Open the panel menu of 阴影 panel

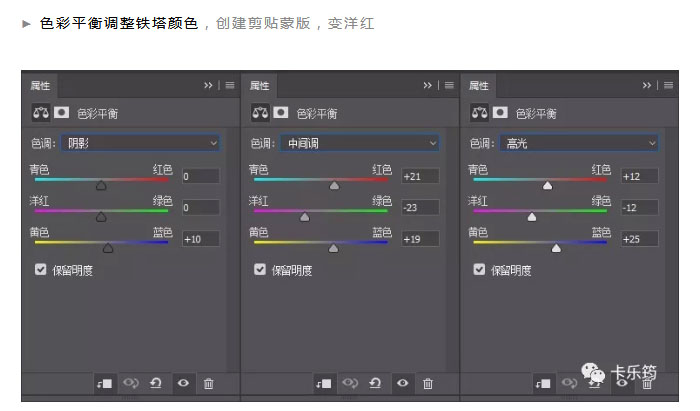click(x=230, y=85)
